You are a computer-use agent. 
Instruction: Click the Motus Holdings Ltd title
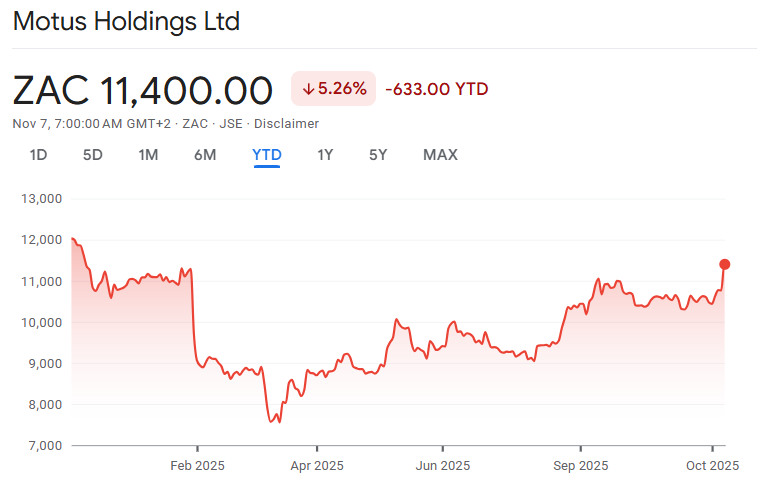pyautogui.click(x=126, y=21)
